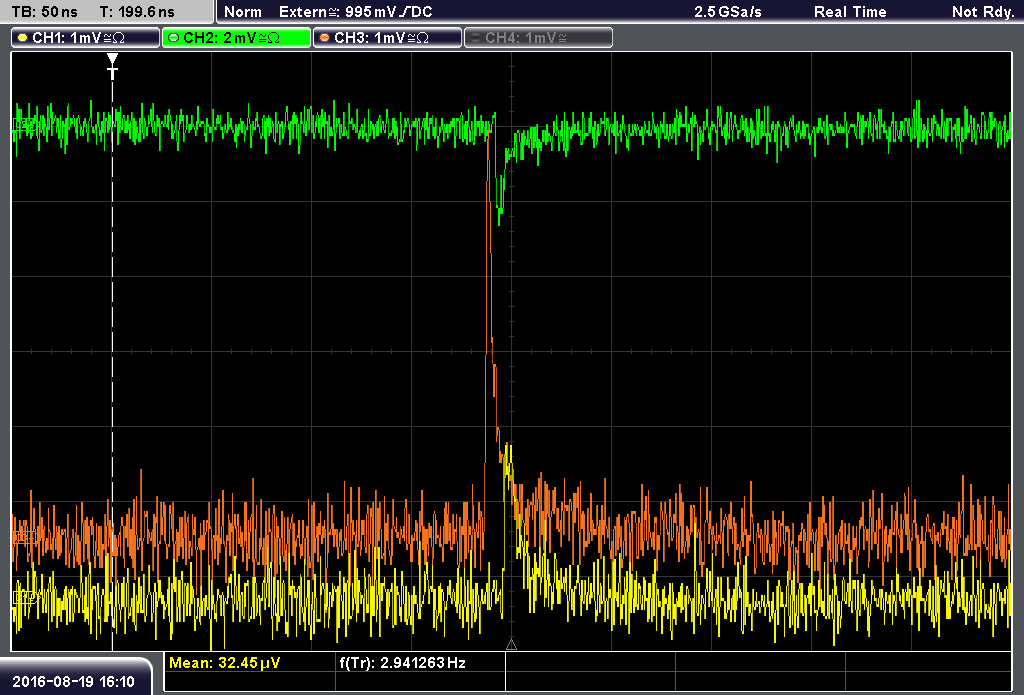The width and height of the screenshot is (1024, 695).
Task: Enable the greyed-out CH4 channel tab
Action: (538, 38)
